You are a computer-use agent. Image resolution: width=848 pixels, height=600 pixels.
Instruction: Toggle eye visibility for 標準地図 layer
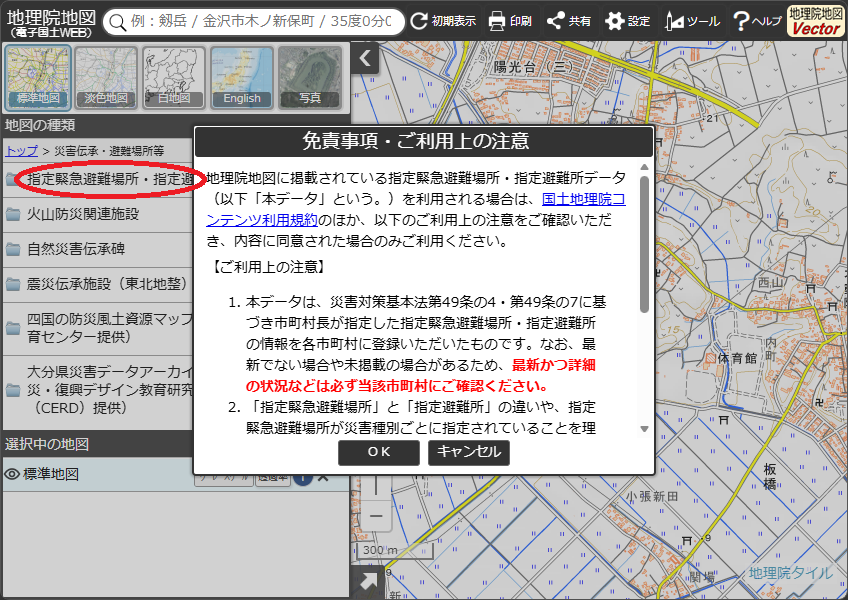tap(12, 474)
